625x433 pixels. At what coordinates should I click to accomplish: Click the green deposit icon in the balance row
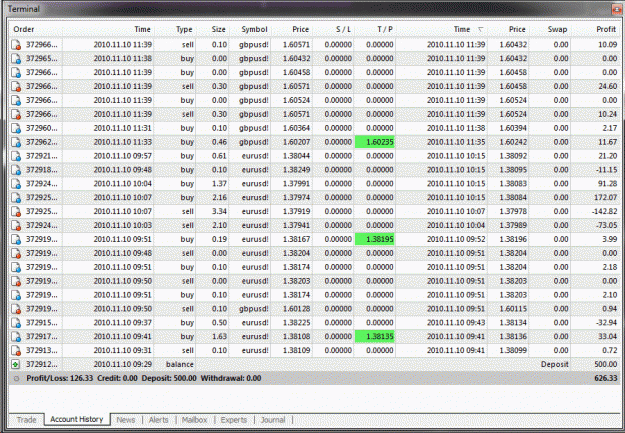tap(16, 364)
